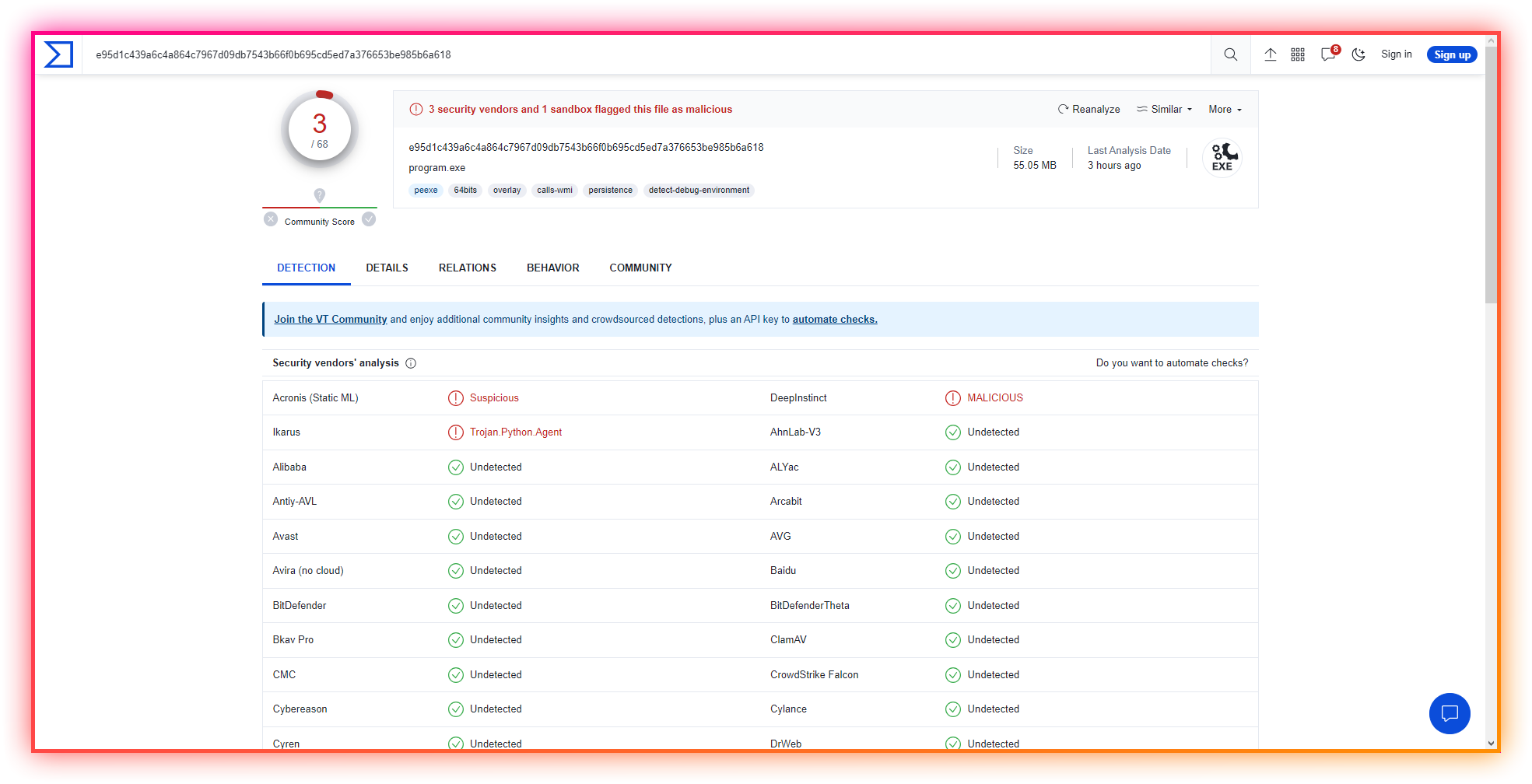Switch to the BEHAVIOR tab
1532x784 pixels.
coord(552,268)
